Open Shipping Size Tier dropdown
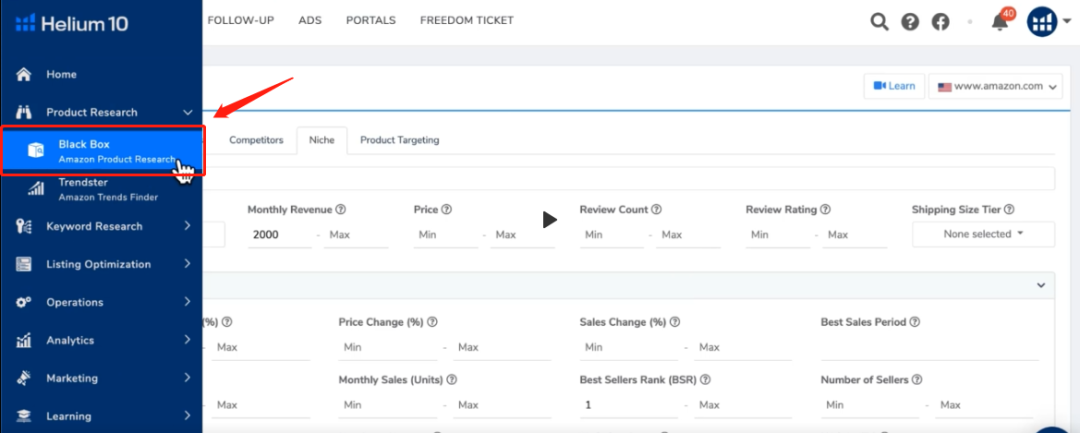Viewport: 1080px width, 433px height. 983,234
